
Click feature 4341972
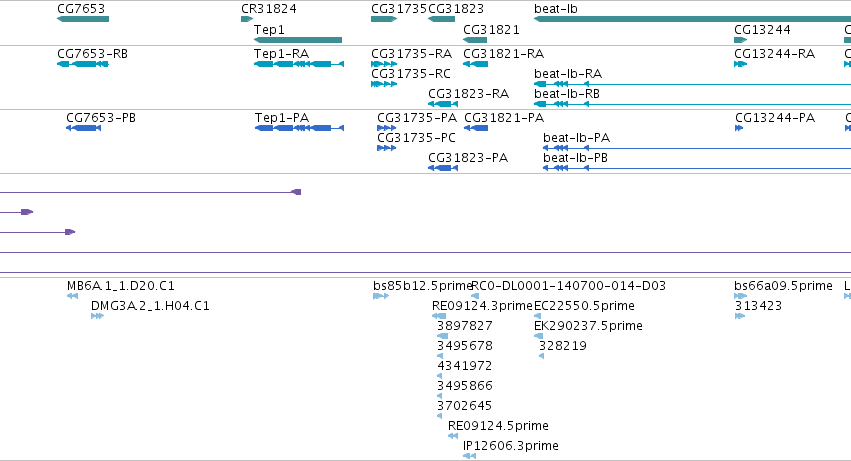[465, 366]
